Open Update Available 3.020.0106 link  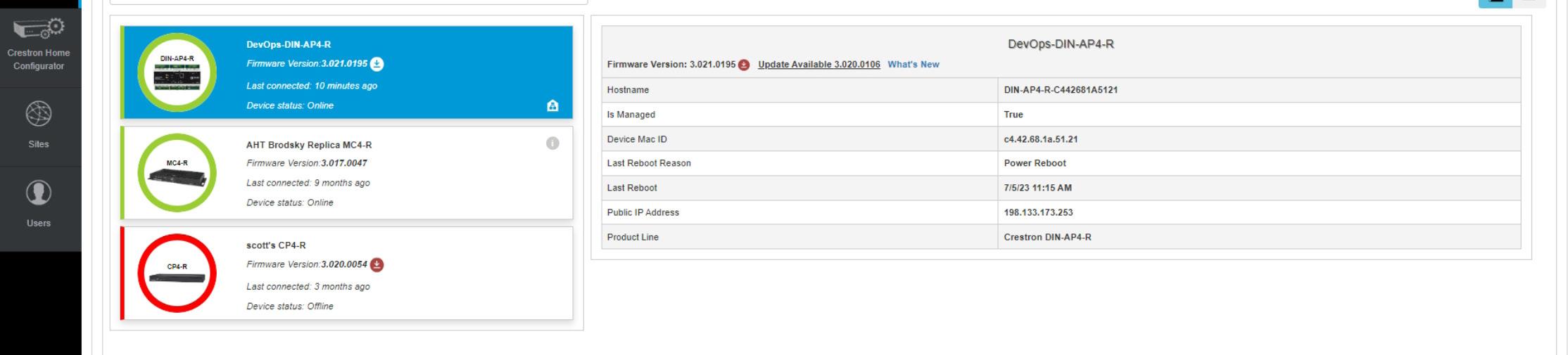tap(819, 65)
